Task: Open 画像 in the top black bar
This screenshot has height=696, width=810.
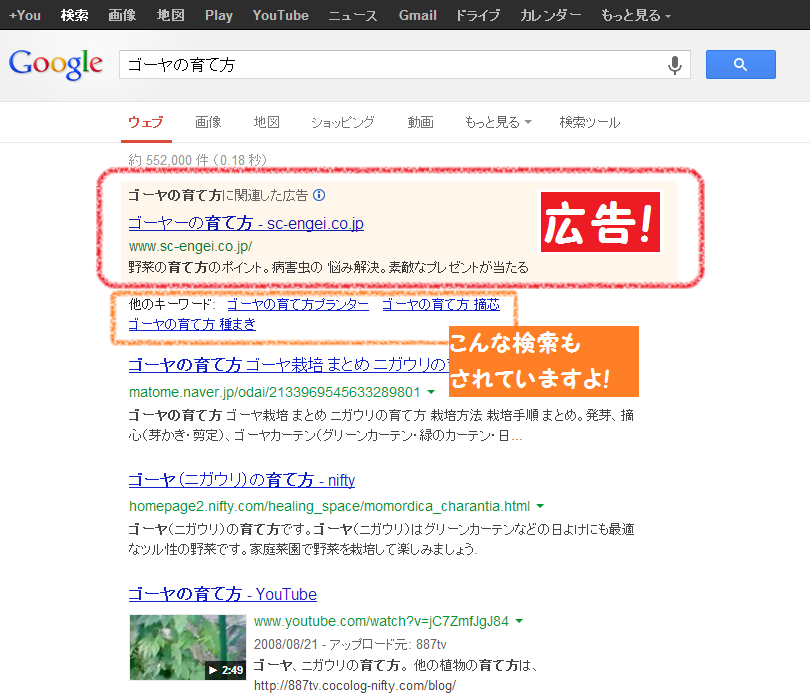Action: [x=122, y=16]
